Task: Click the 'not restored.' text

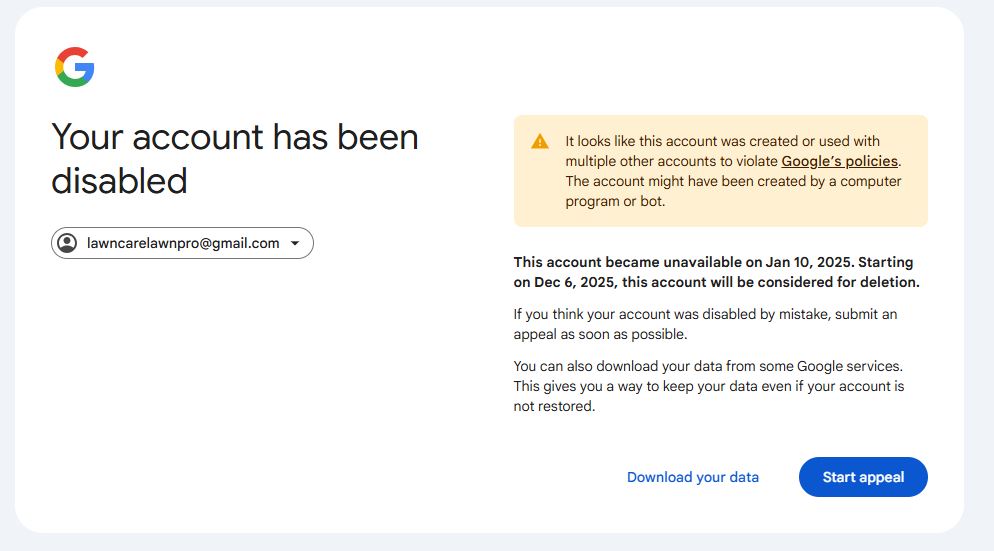Action: [554, 406]
